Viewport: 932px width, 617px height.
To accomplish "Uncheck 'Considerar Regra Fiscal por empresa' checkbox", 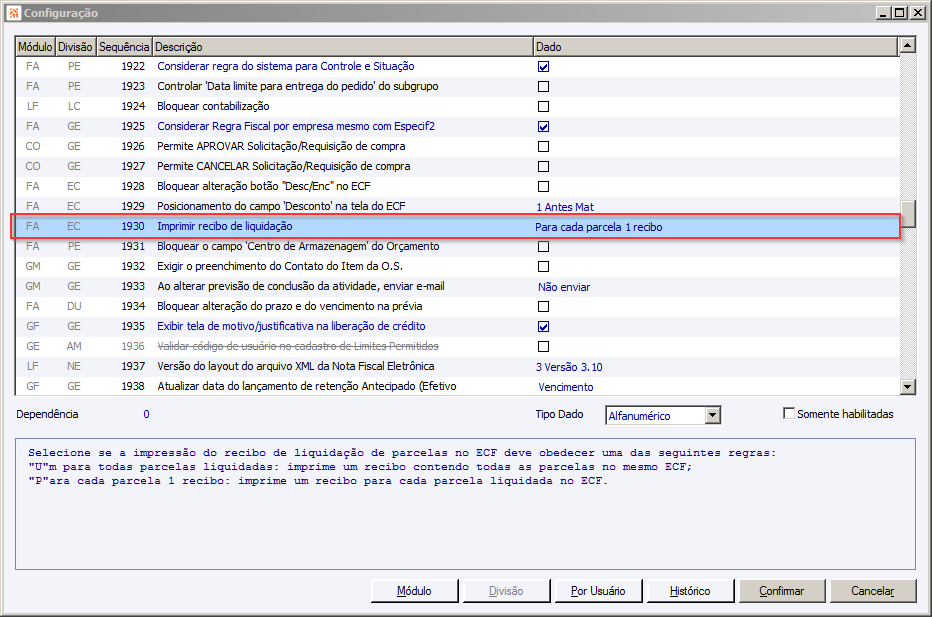I will pos(543,127).
